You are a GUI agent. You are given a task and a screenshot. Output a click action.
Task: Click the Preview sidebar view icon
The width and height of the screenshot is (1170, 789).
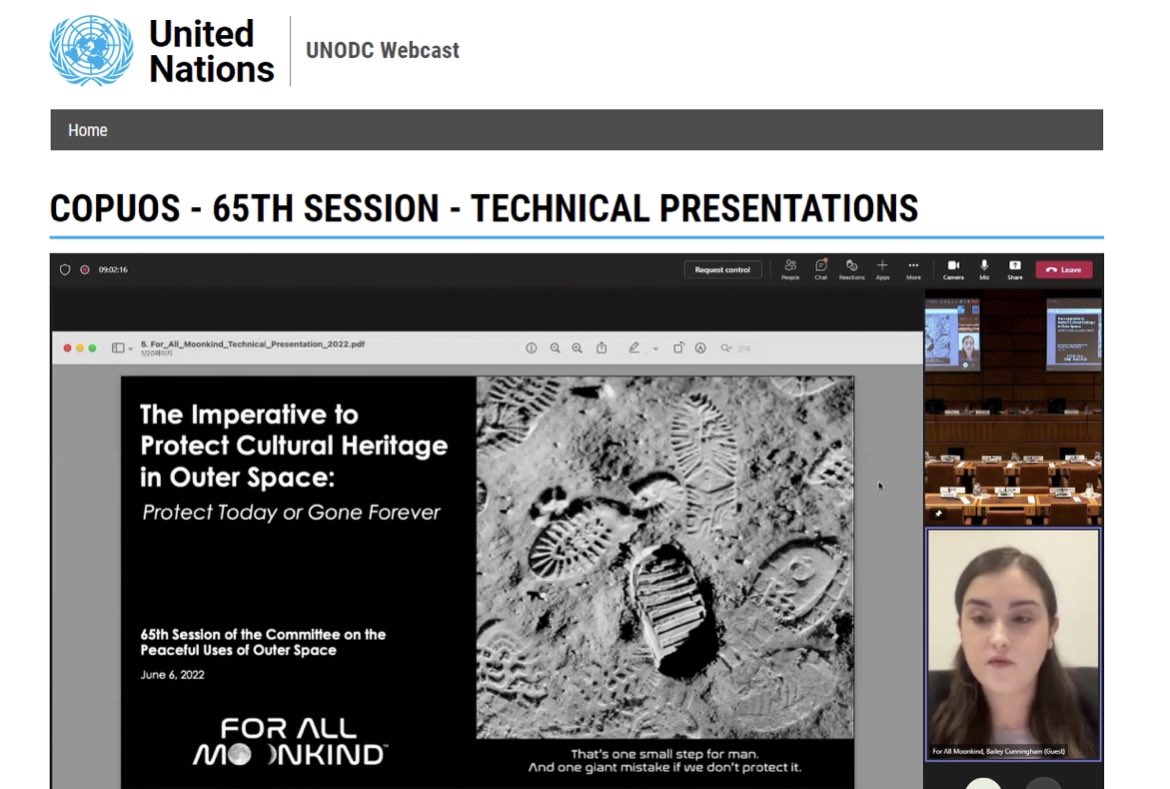coord(118,348)
